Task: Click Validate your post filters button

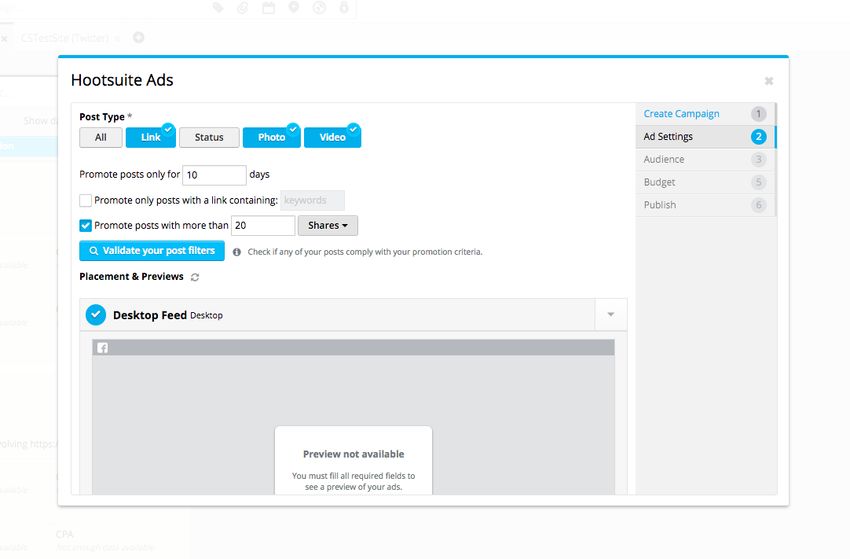Action: 152,250
